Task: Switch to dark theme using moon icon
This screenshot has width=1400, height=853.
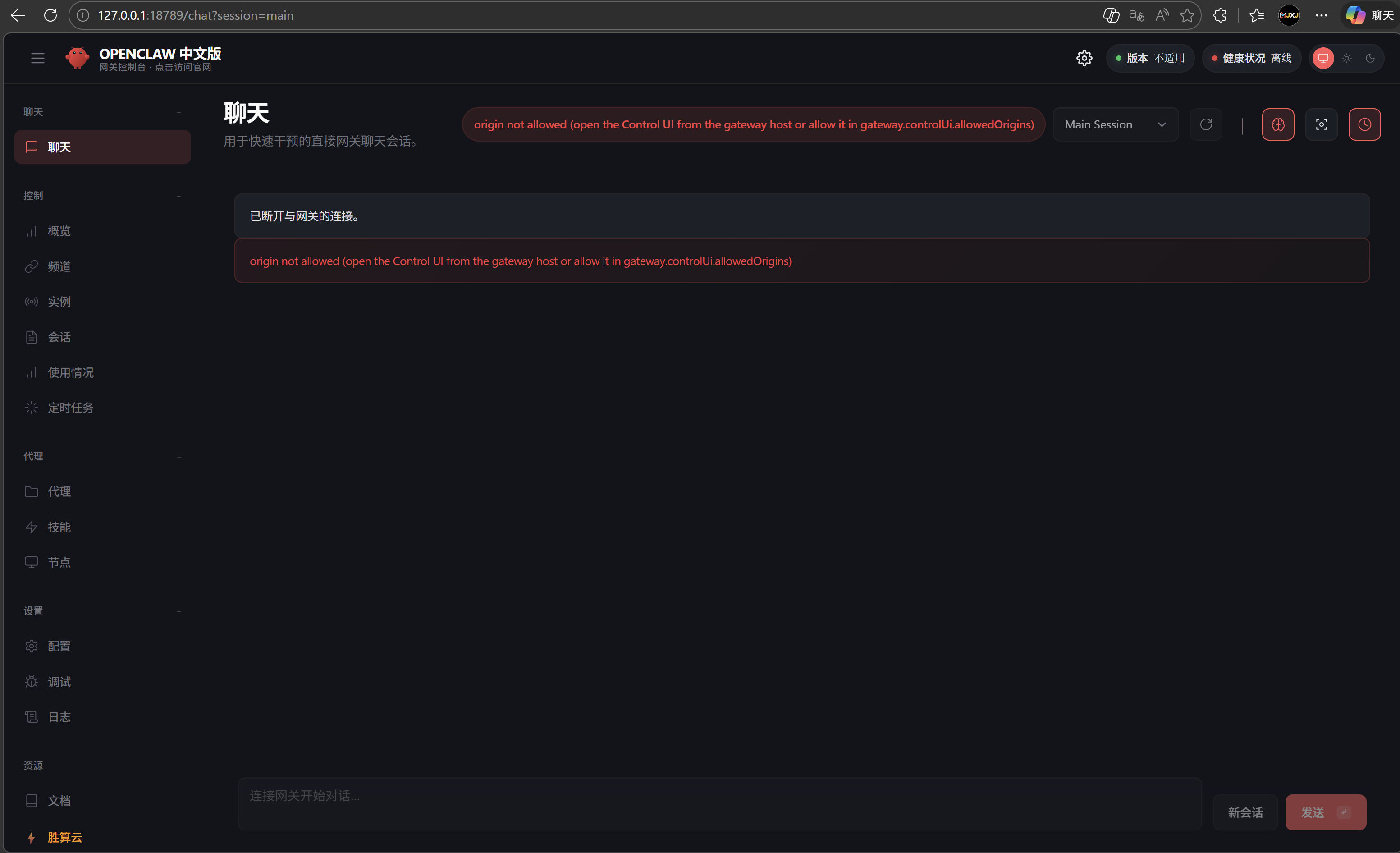Action: [1370, 58]
